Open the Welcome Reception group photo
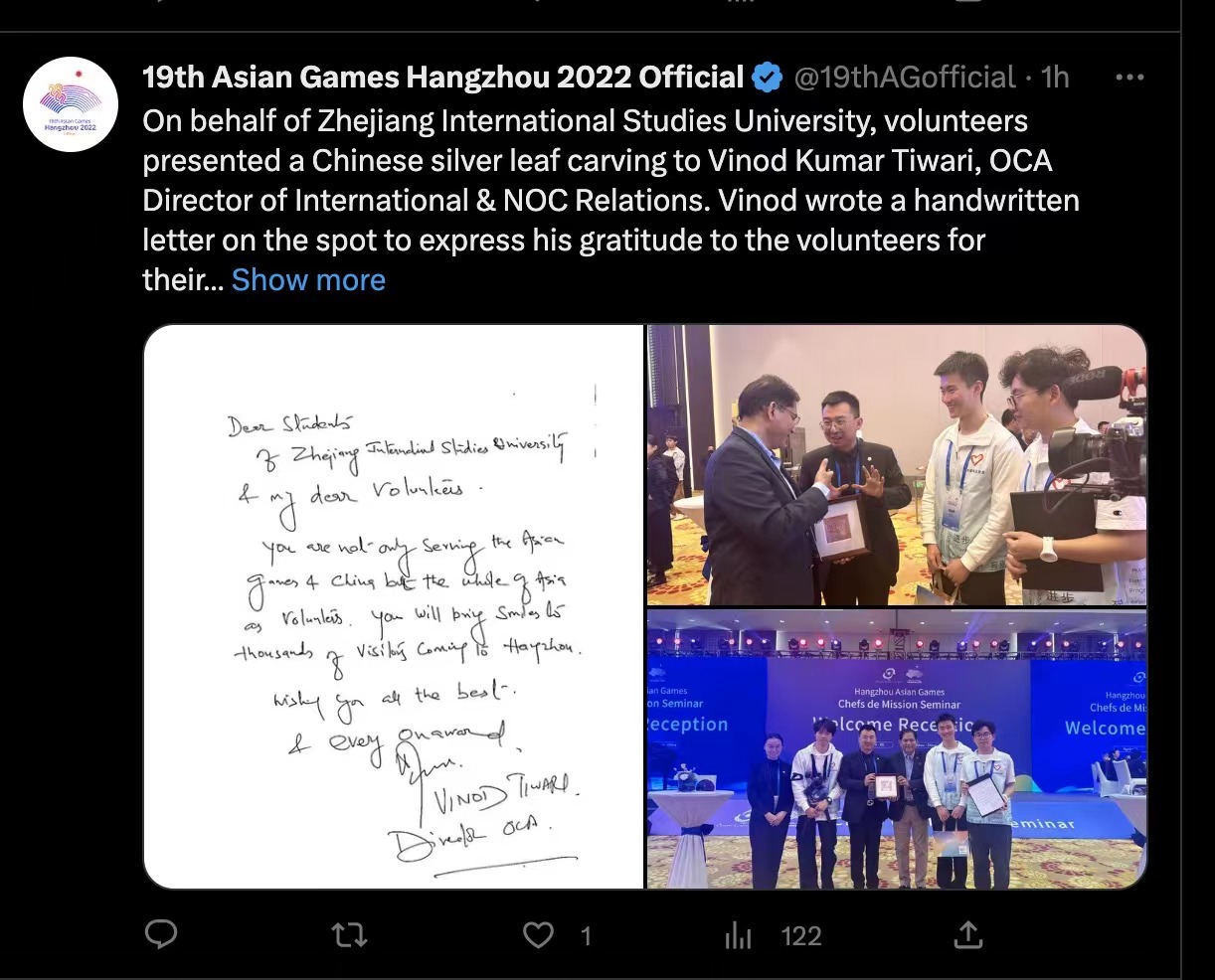Screen dimensions: 1215x980 896,749
